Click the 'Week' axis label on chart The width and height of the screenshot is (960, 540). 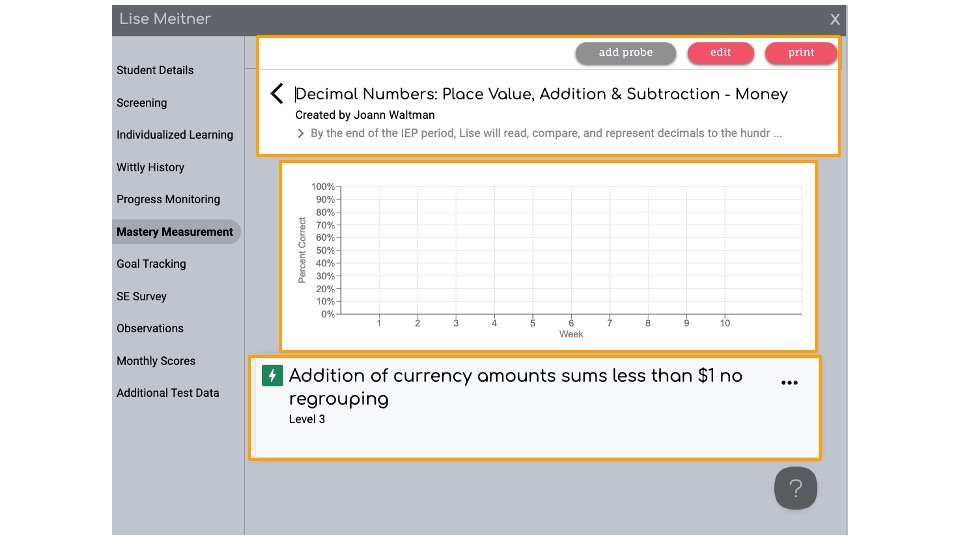571,334
